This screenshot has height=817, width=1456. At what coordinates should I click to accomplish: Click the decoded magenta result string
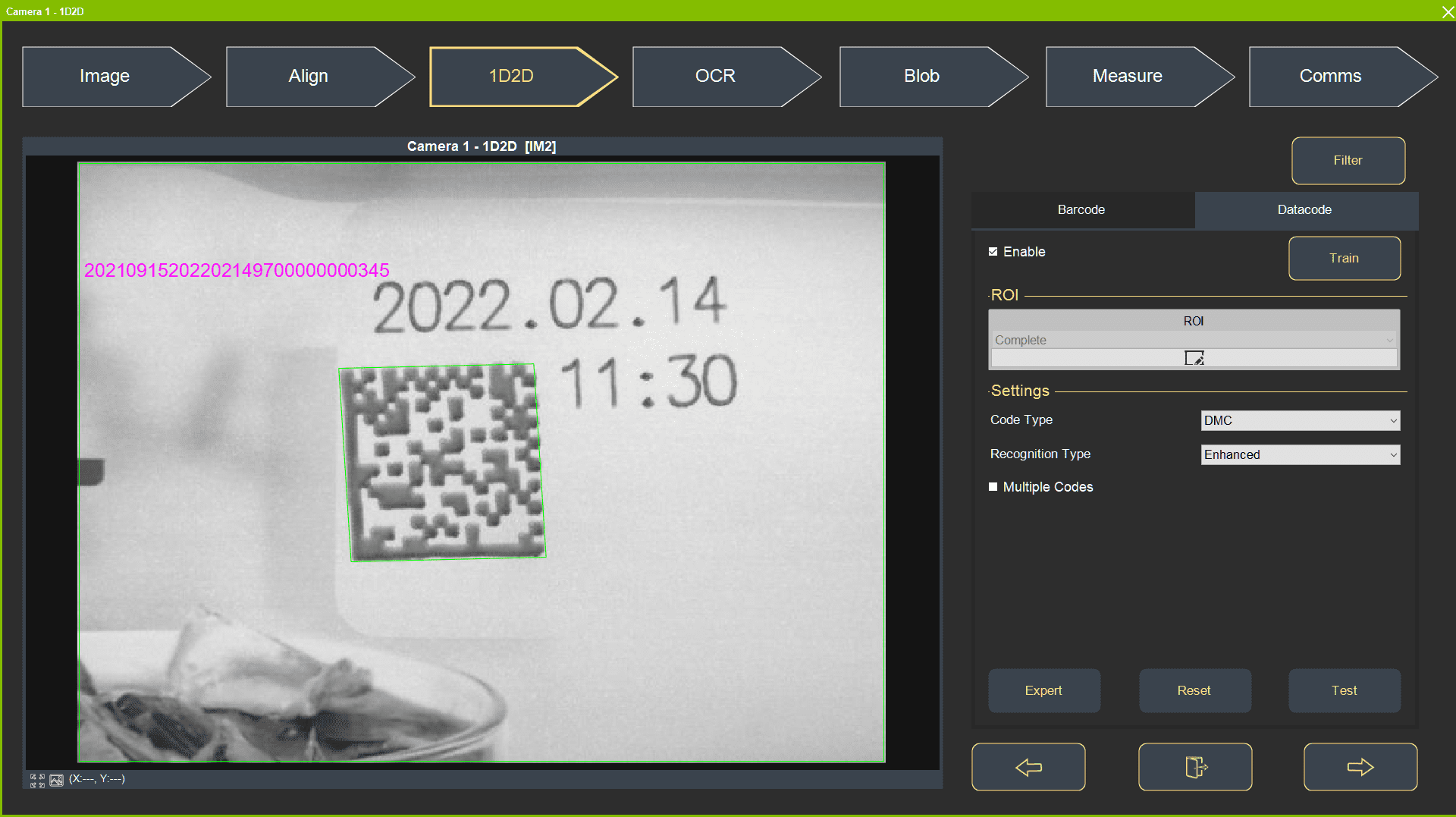[x=237, y=270]
